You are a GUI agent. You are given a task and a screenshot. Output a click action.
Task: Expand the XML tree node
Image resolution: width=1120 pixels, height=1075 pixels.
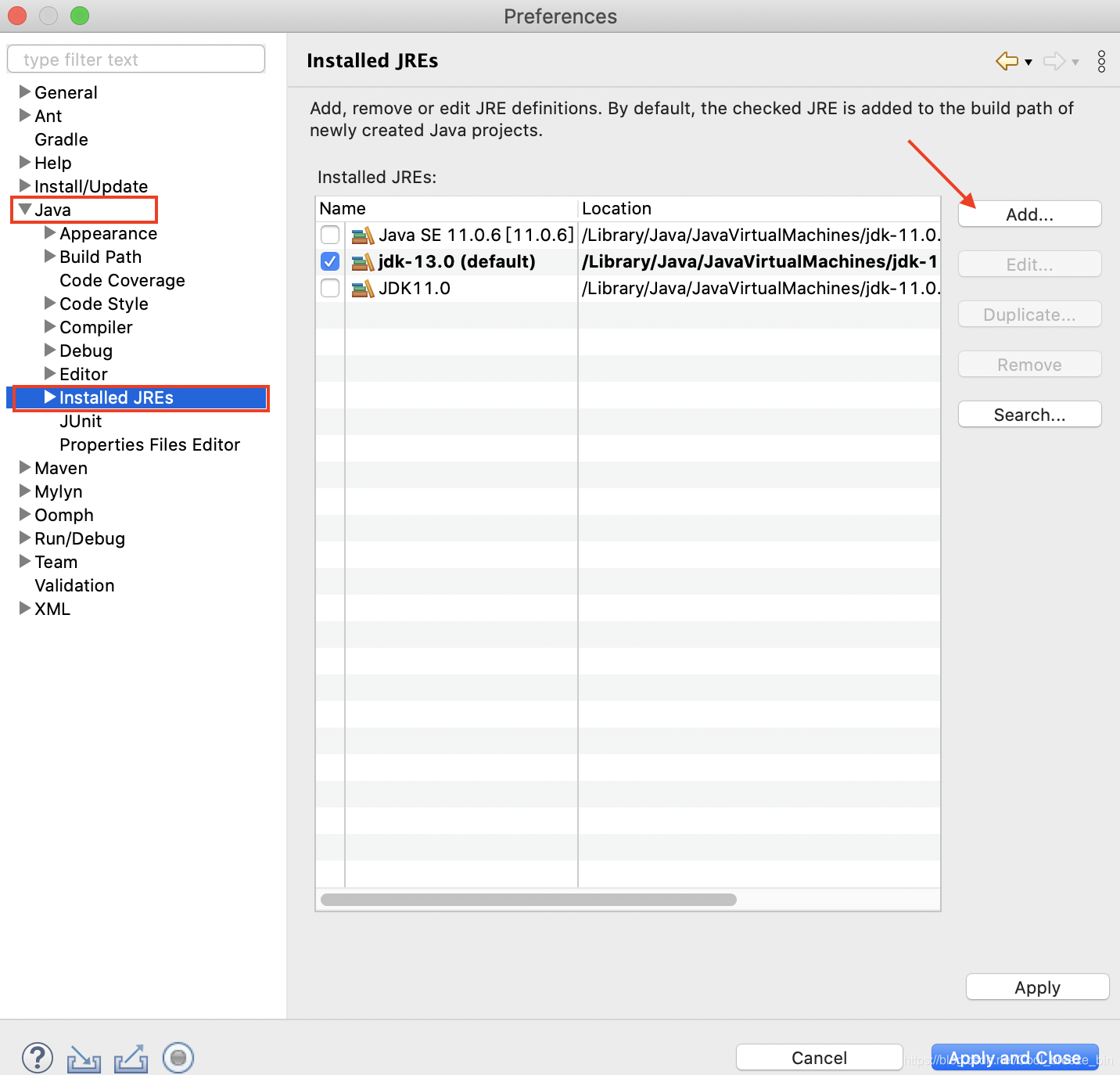pos(25,608)
